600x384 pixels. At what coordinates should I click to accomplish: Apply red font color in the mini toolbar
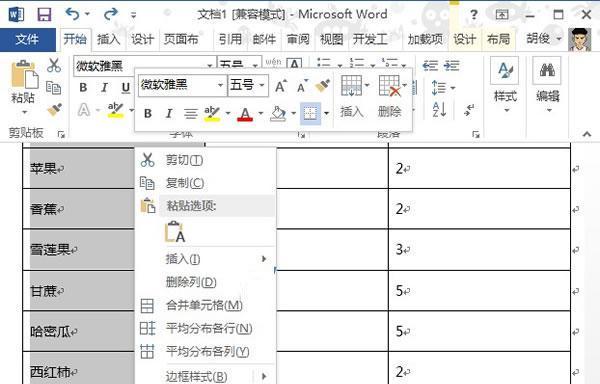pos(245,114)
